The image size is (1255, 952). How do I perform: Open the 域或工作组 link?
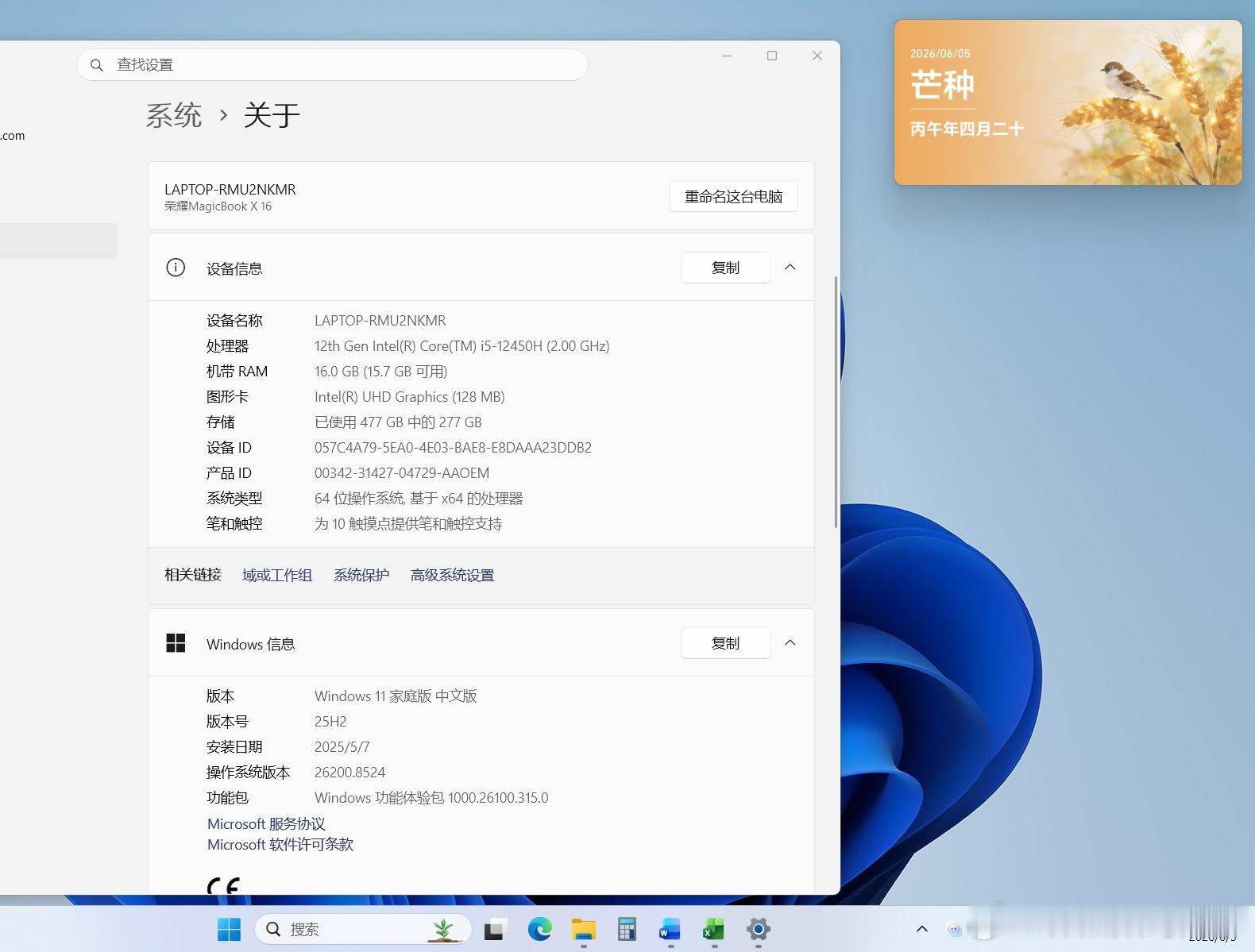tap(277, 575)
